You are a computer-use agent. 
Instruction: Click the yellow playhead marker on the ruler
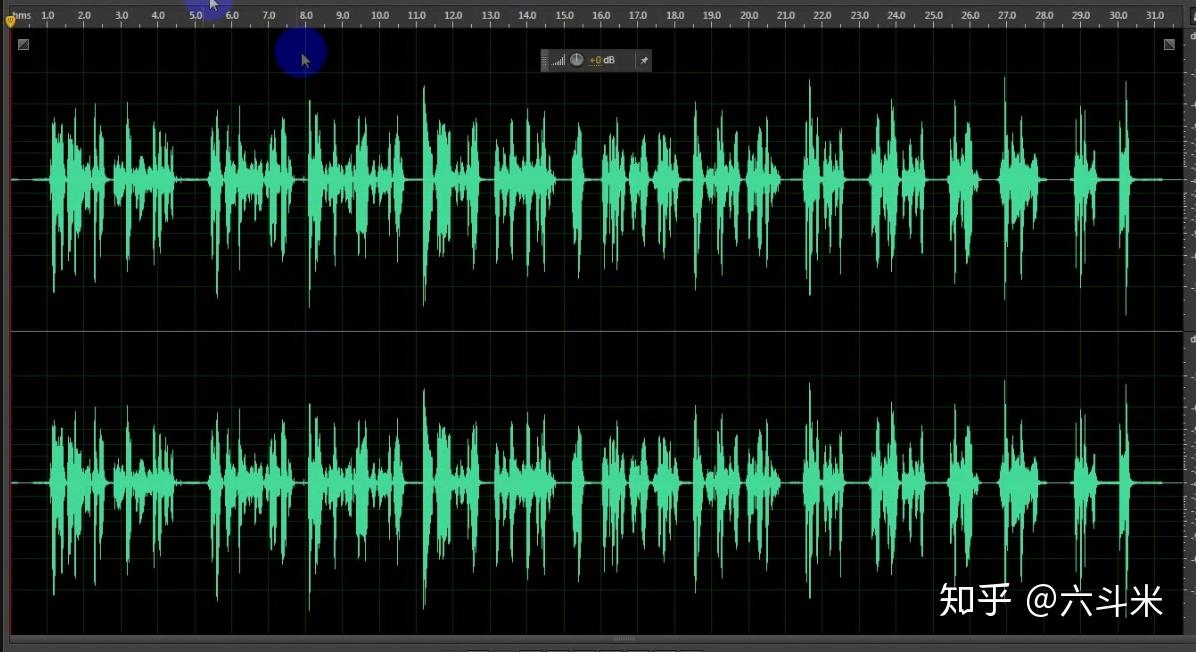[x=10, y=21]
